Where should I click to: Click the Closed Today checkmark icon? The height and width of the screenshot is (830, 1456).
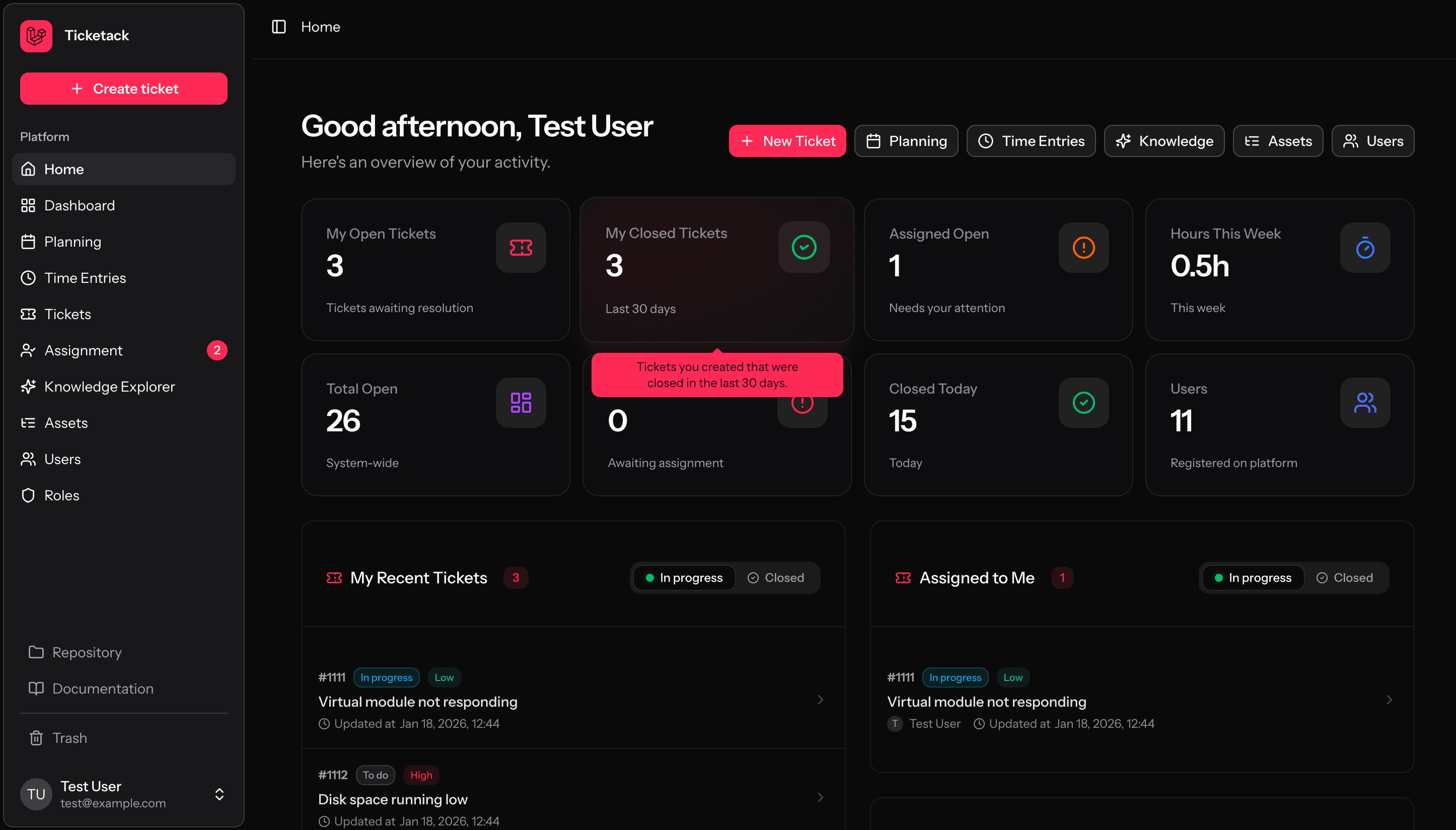(x=1083, y=403)
